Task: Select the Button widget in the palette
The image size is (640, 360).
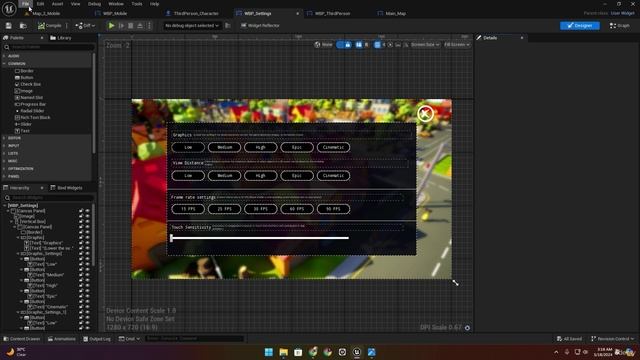Action: coord(24,78)
